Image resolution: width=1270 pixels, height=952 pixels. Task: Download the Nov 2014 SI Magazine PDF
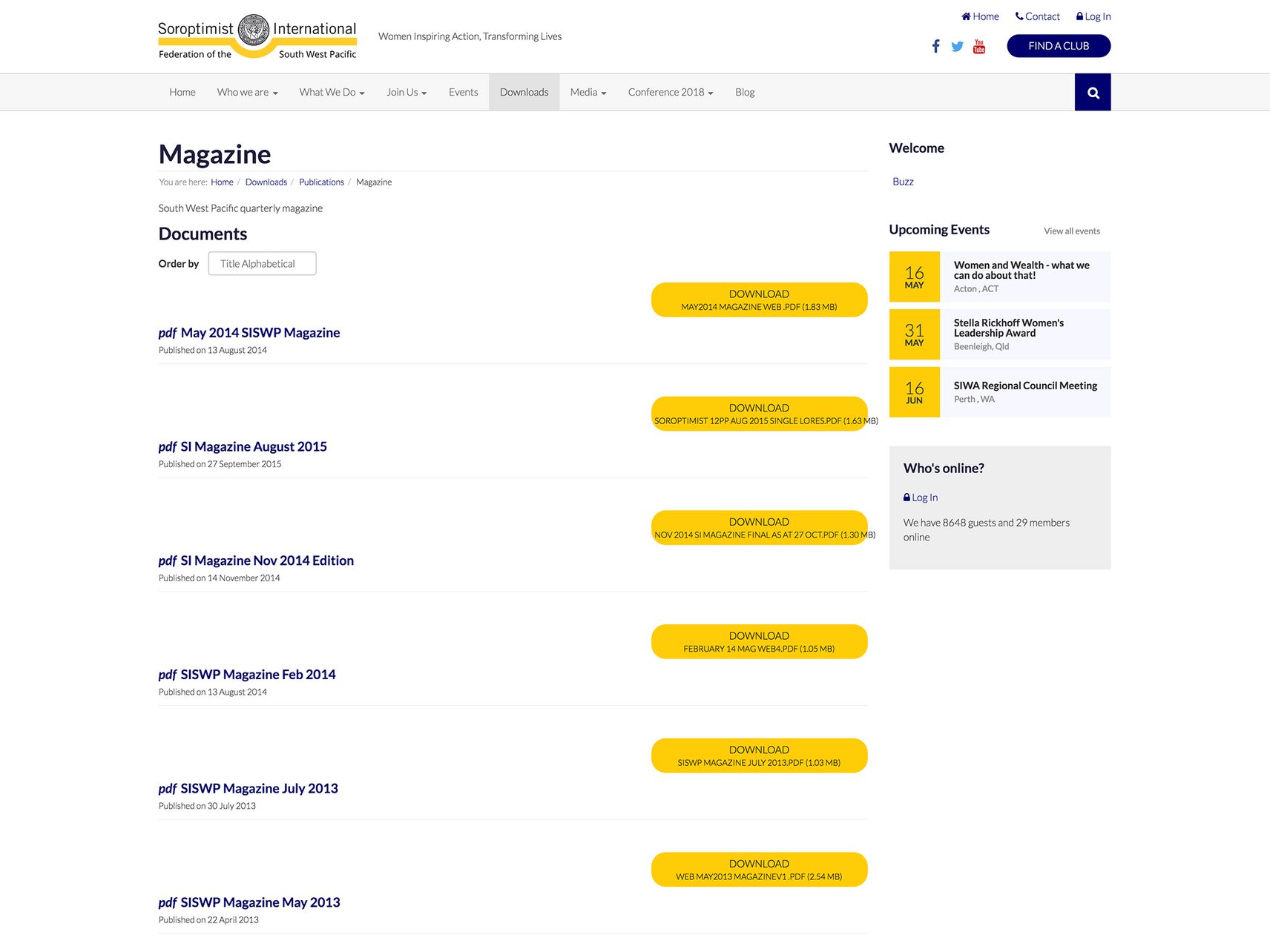[x=759, y=528]
